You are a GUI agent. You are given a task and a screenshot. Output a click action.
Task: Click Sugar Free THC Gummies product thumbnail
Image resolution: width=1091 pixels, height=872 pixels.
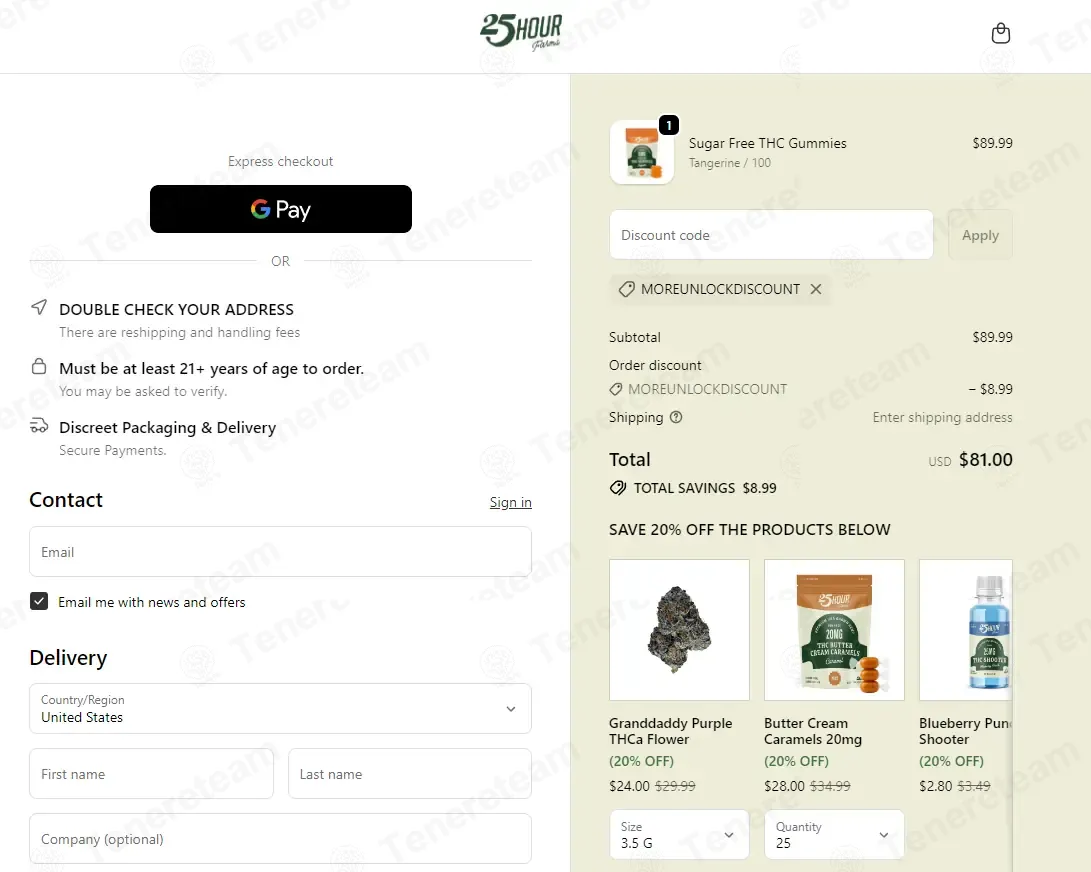coord(642,152)
